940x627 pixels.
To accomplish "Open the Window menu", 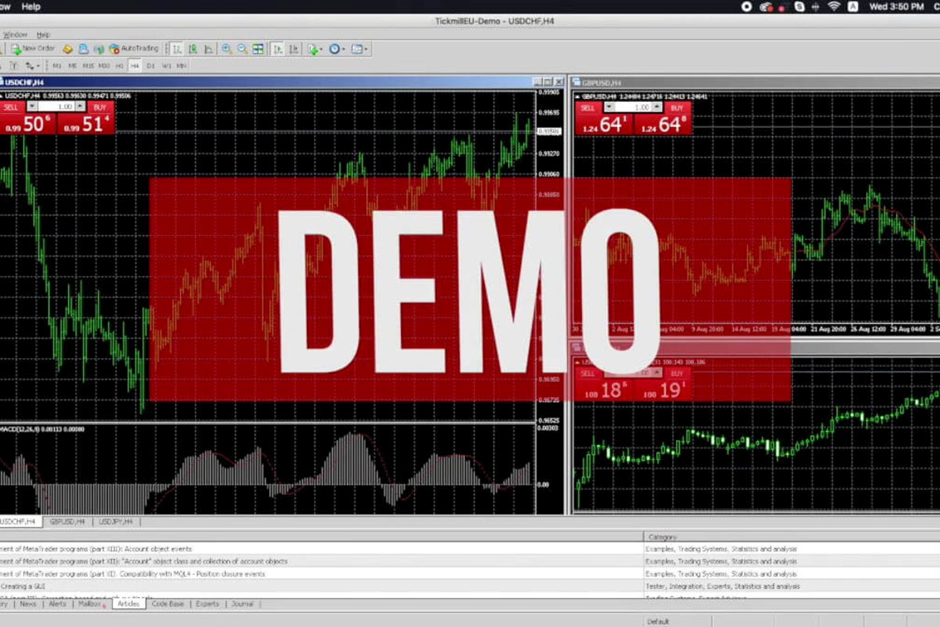I will tap(16, 35).
